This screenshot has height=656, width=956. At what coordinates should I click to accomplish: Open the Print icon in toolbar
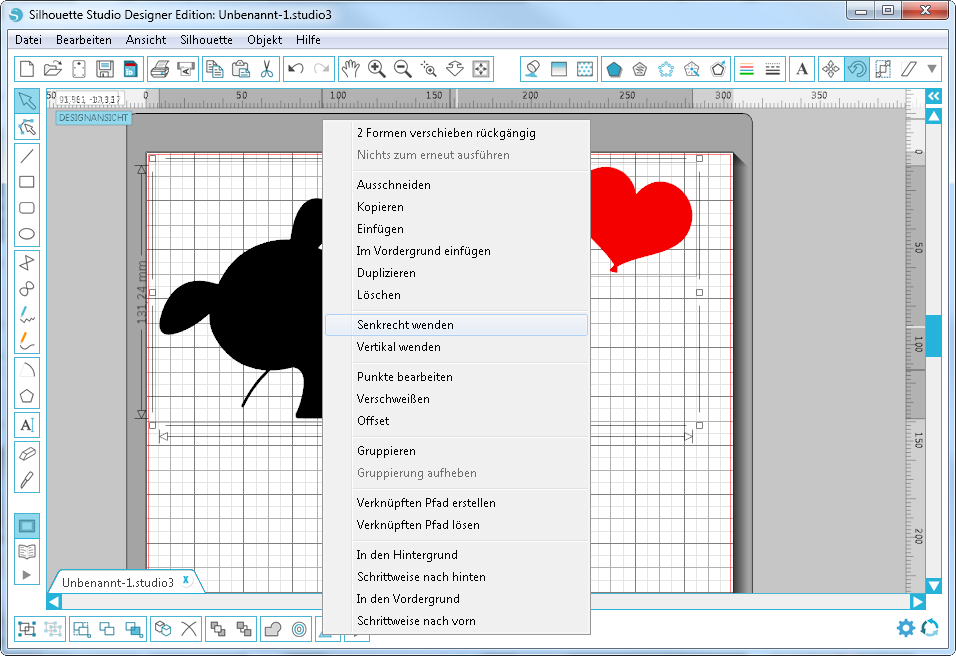159,69
